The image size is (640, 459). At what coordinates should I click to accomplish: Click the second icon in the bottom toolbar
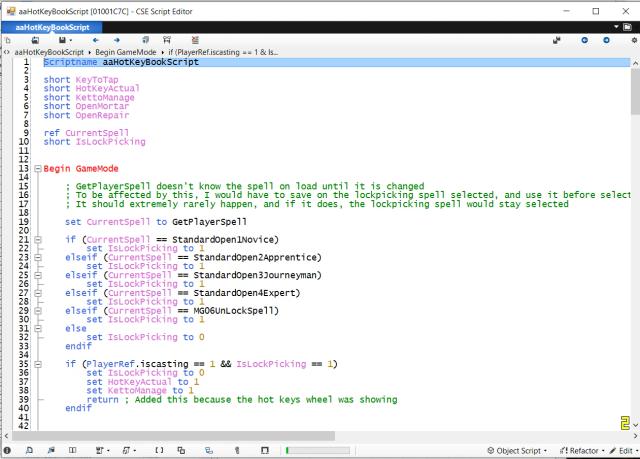[x=29, y=450]
